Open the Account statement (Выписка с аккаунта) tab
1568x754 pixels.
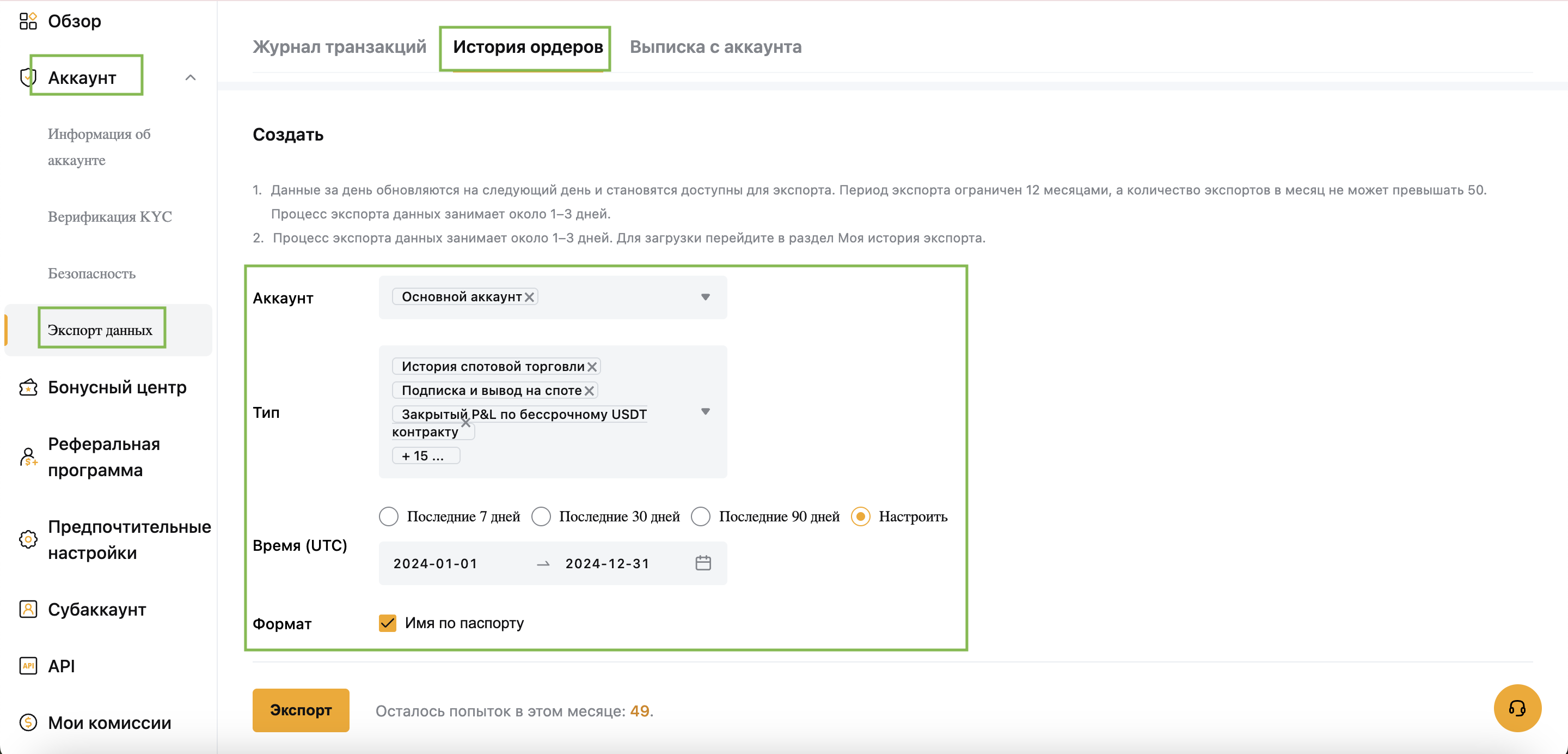click(x=715, y=47)
